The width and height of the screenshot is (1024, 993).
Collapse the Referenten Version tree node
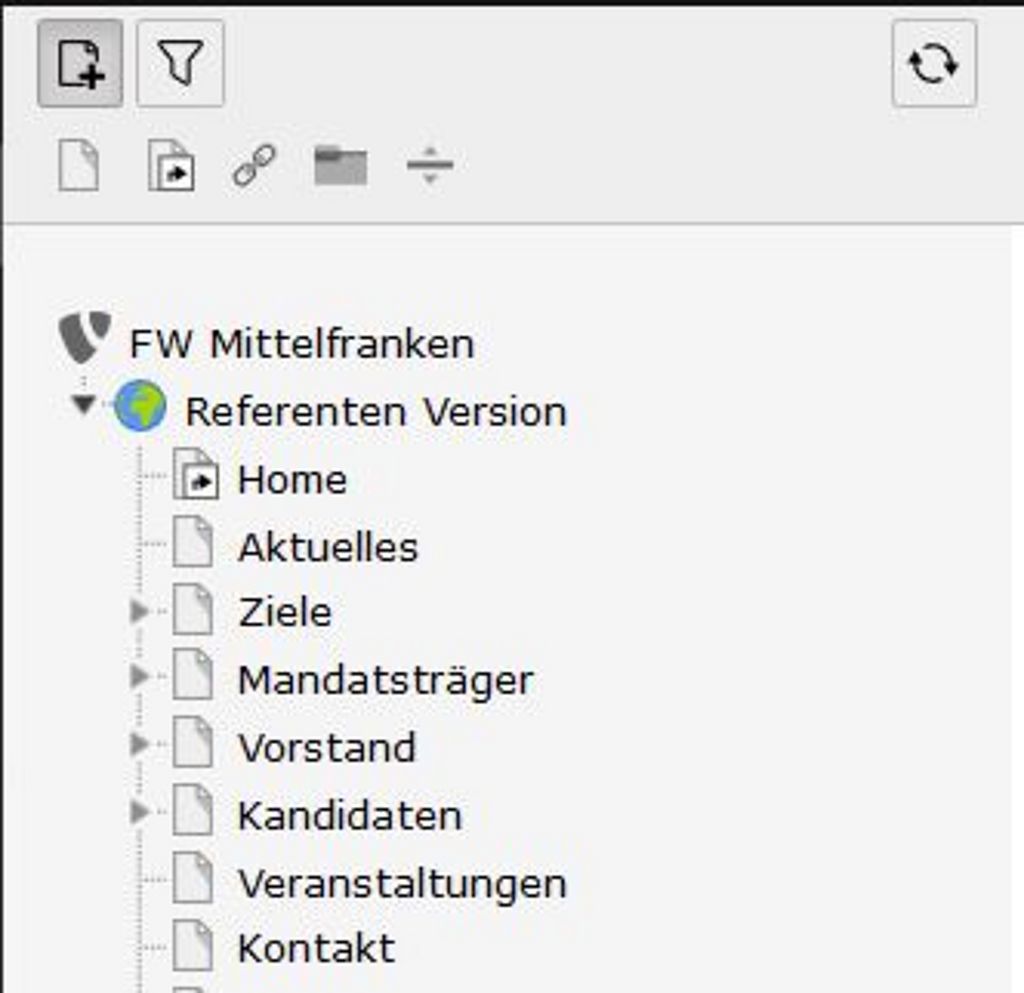pos(84,405)
